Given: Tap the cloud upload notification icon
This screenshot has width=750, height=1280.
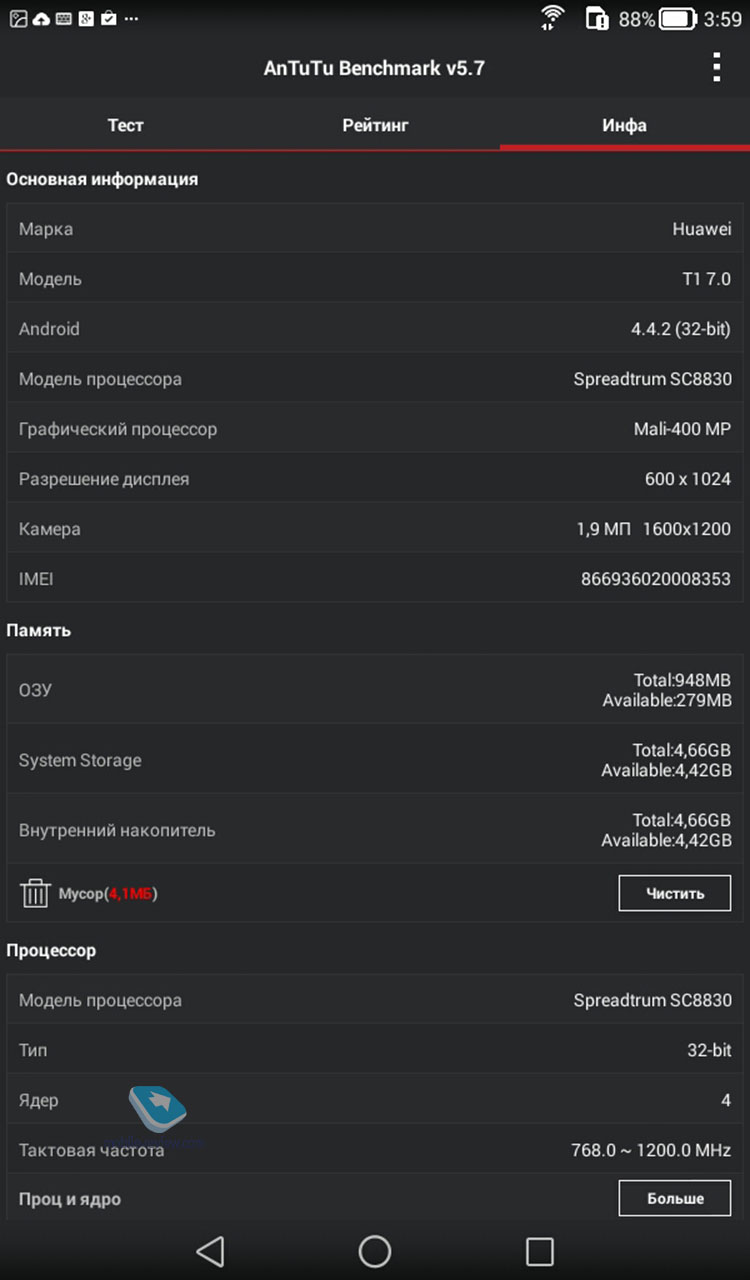Looking at the screenshot, I should click(x=41, y=18).
